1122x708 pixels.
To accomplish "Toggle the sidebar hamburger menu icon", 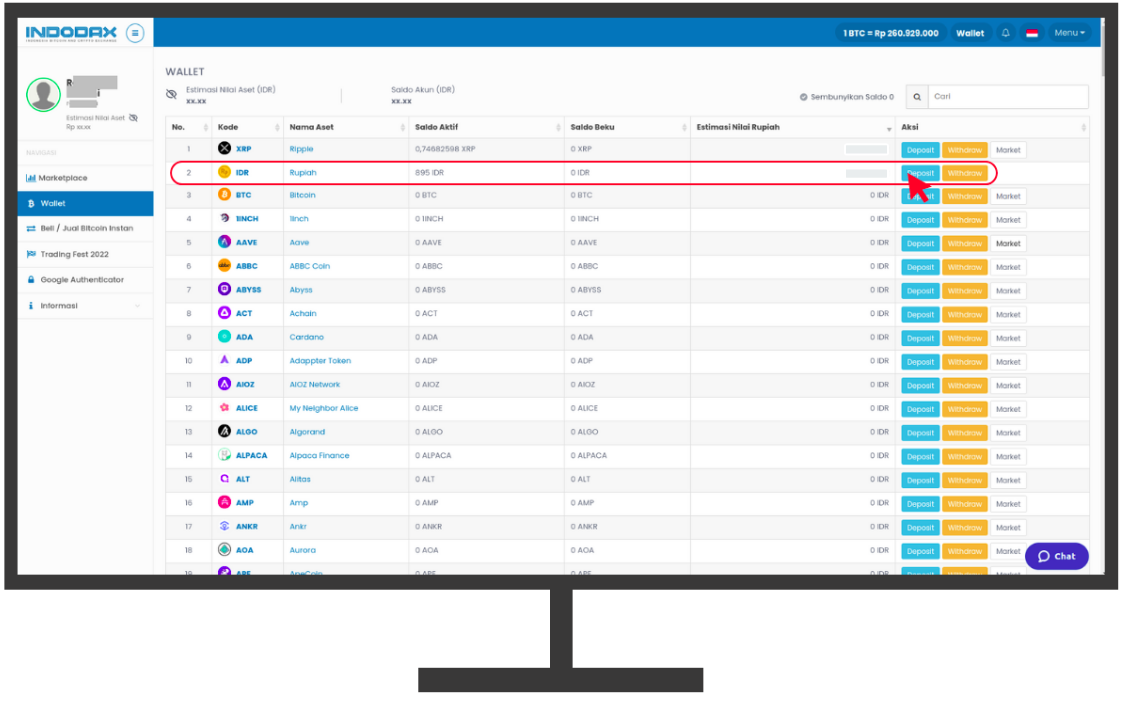I will (135, 33).
